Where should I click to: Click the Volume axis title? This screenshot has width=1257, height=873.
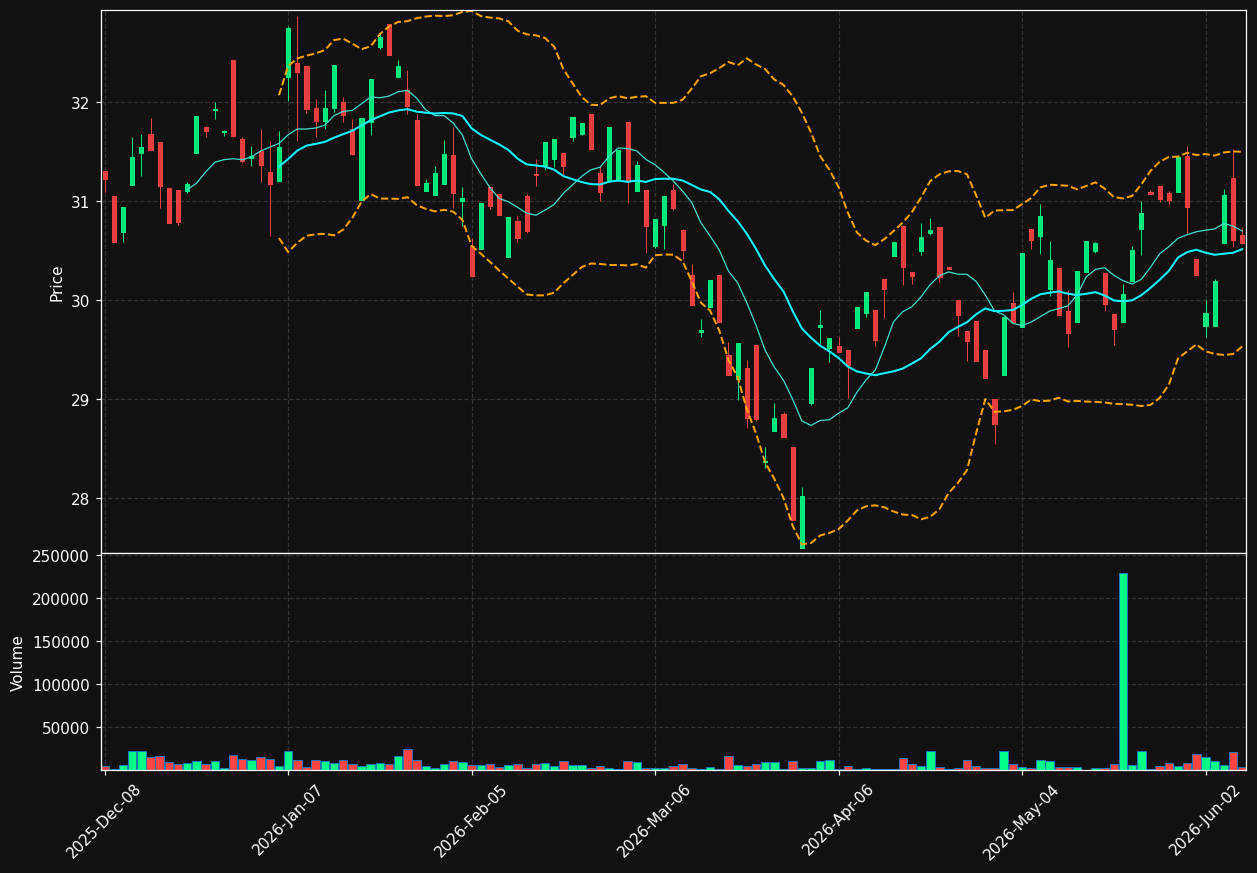point(17,663)
